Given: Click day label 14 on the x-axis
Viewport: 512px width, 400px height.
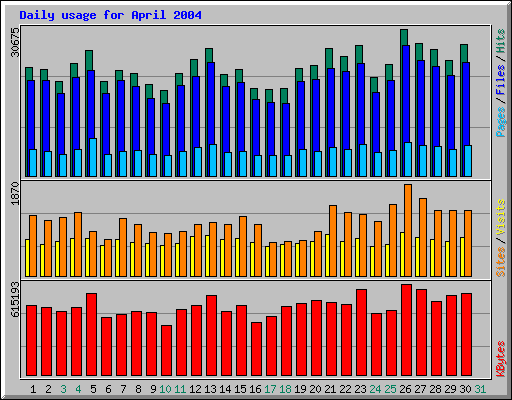Looking at the screenshot, I should [x=225, y=389].
